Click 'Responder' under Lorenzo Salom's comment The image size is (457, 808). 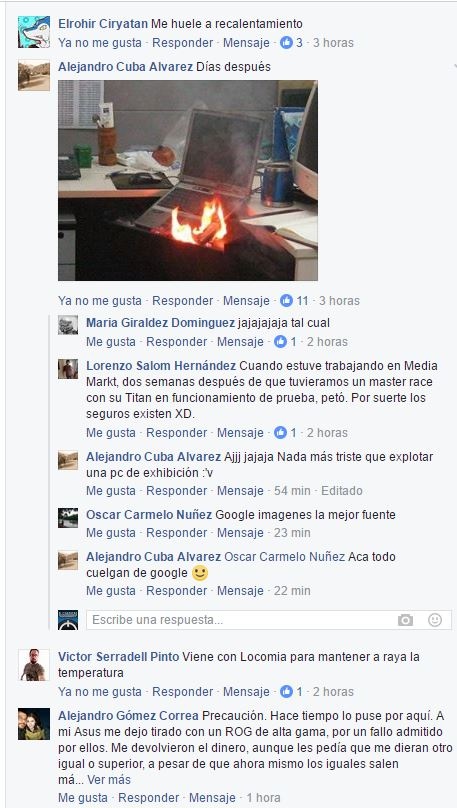point(177,433)
